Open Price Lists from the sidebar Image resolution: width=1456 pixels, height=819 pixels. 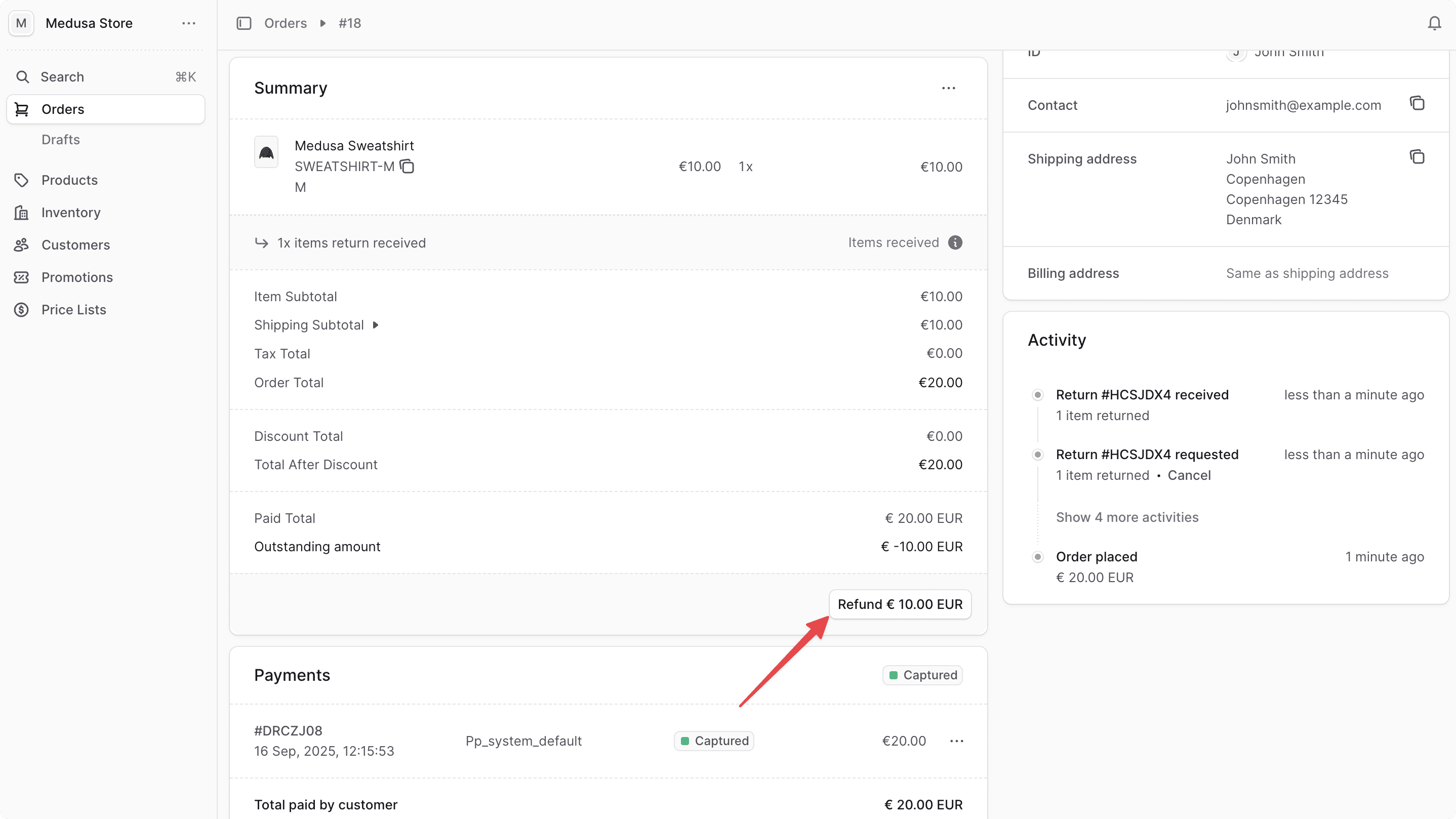73,309
